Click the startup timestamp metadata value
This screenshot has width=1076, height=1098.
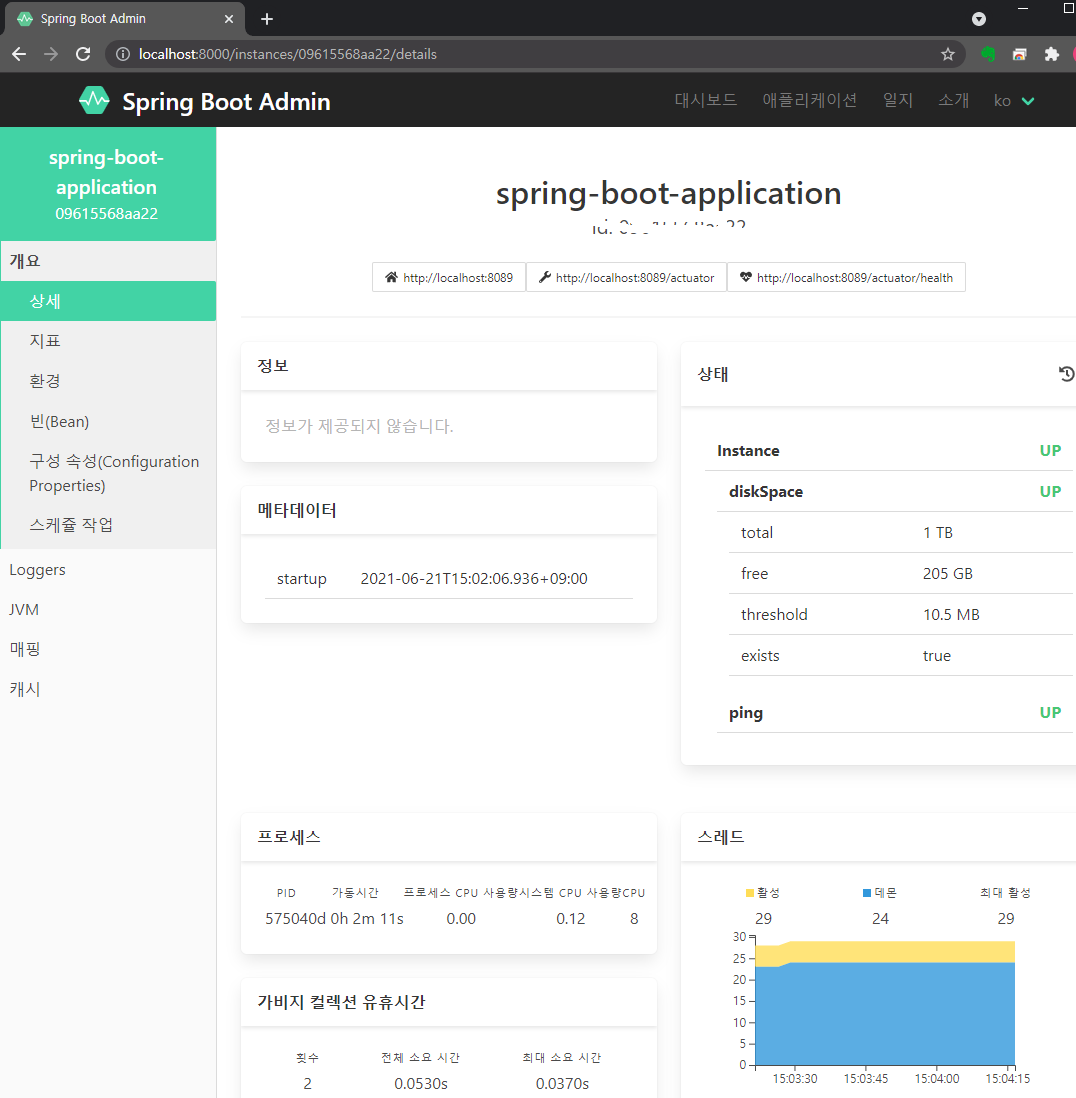[474, 578]
